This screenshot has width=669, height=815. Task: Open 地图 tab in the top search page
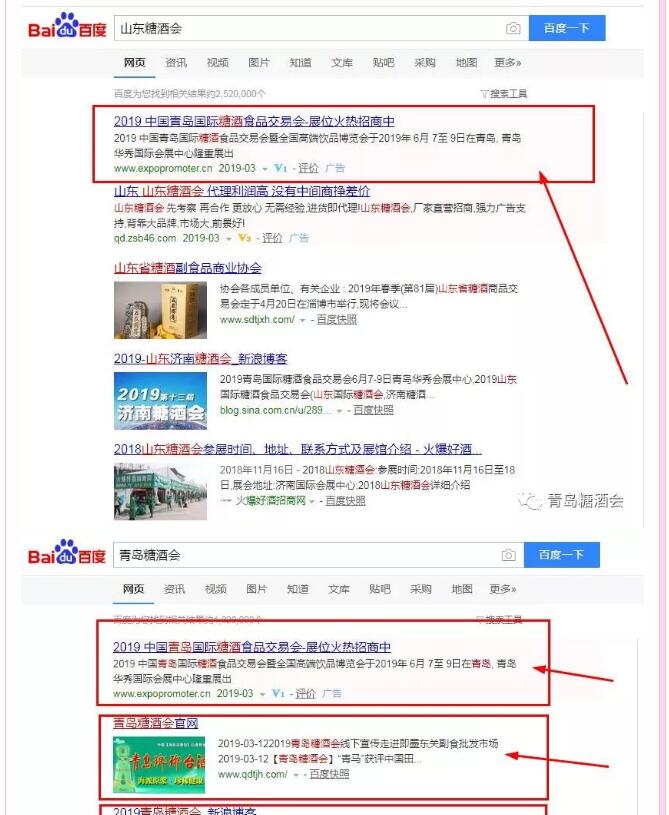click(x=466, y=62)
